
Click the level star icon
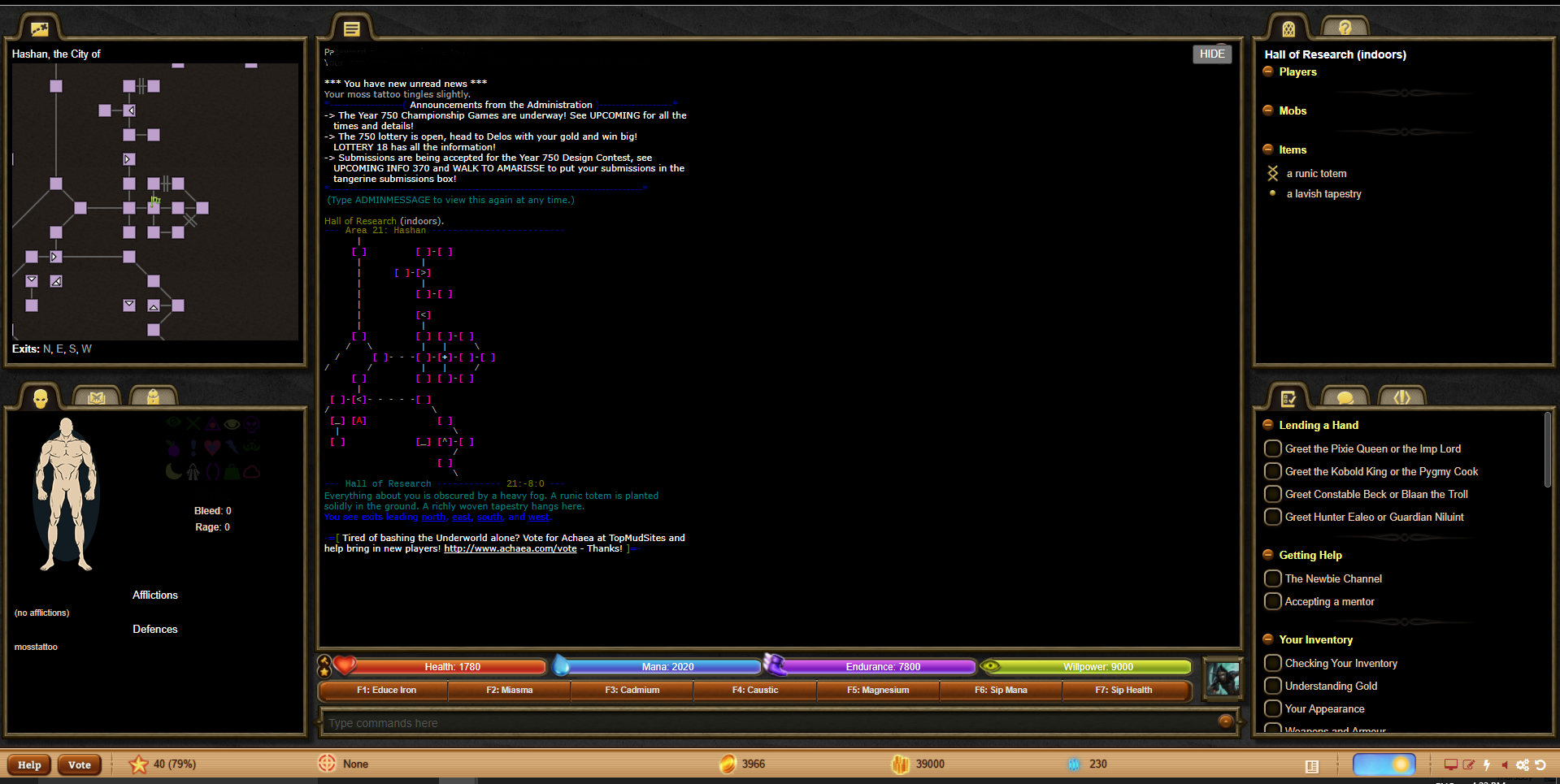(139, 765)
